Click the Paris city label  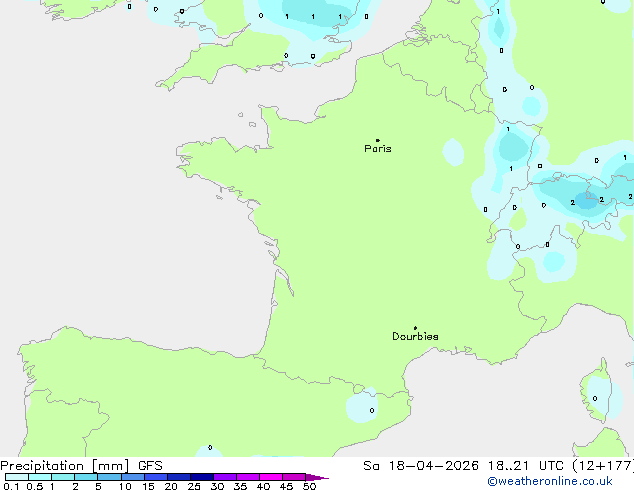[378, 149]
